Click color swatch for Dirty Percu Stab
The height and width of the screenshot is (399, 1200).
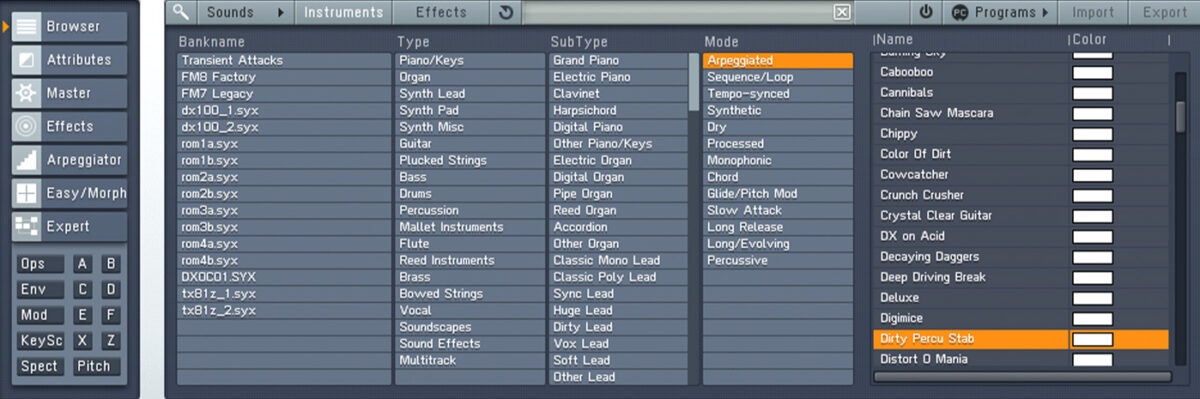[1093, 339]
